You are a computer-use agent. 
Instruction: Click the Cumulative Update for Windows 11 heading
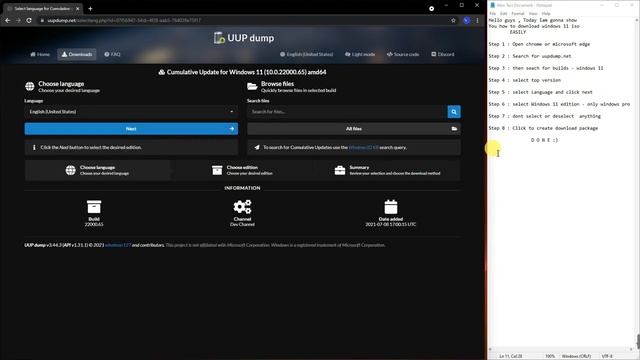(x=242, y=72)
